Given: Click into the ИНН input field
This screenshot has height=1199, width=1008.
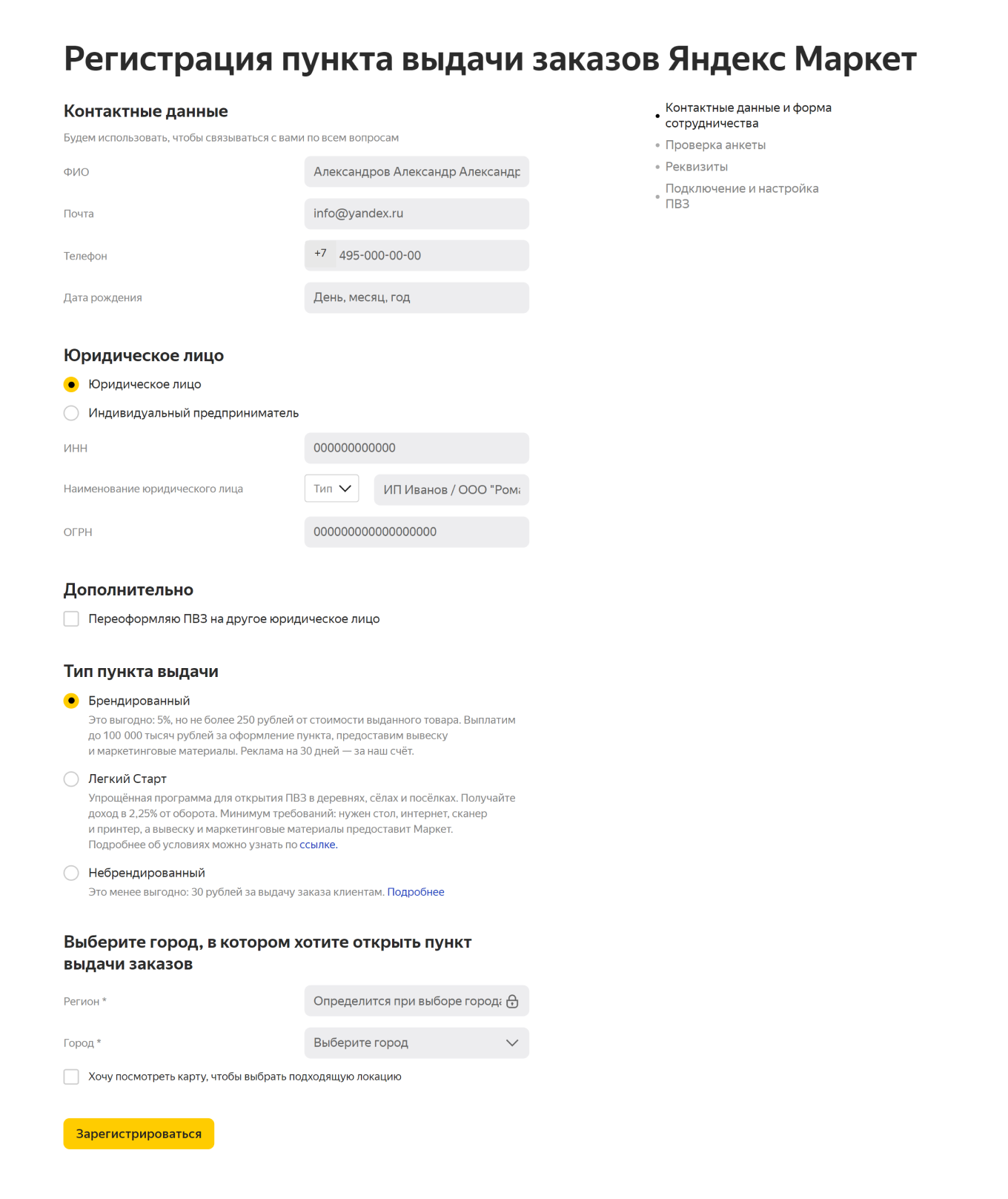Looking at the screenshot, I should pyautogui.click(x=416, y=448).
